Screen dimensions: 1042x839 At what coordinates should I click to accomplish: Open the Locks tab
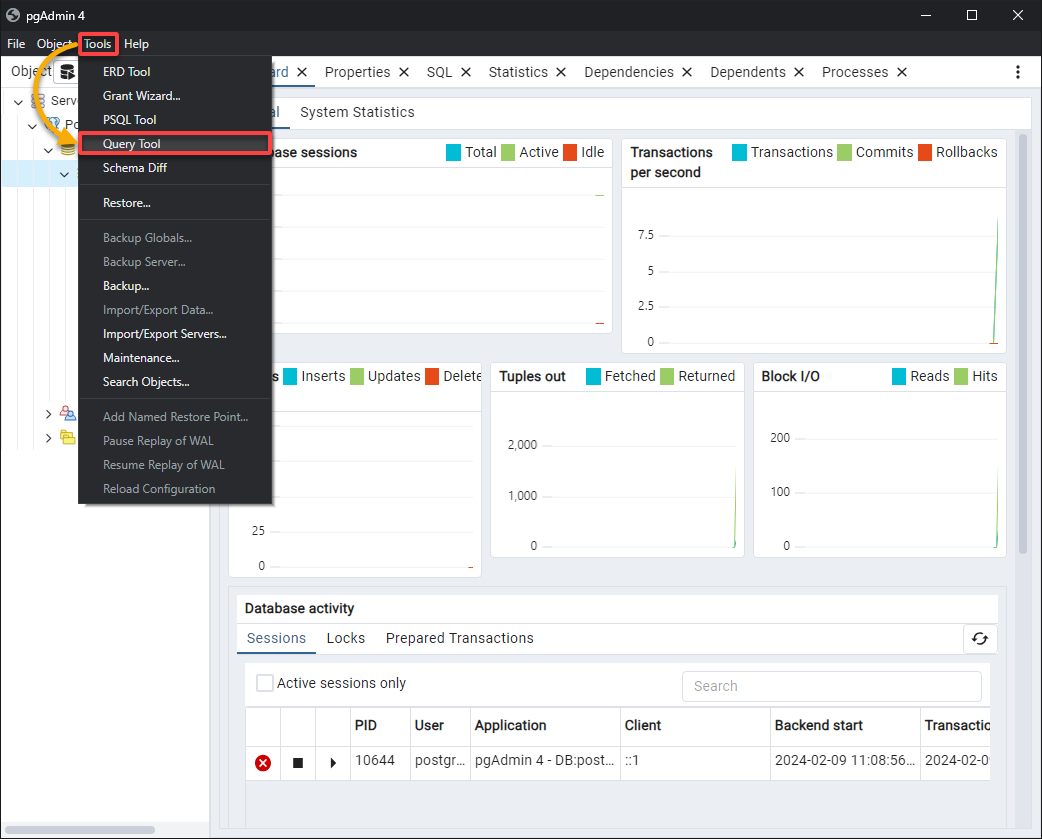coord(346,638)
